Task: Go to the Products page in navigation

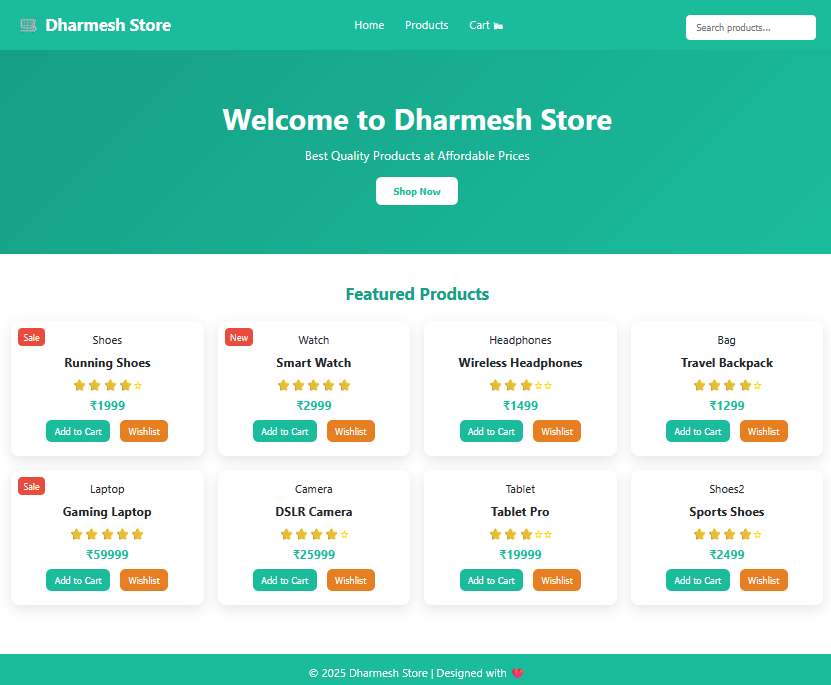Action: pos(426,25)
